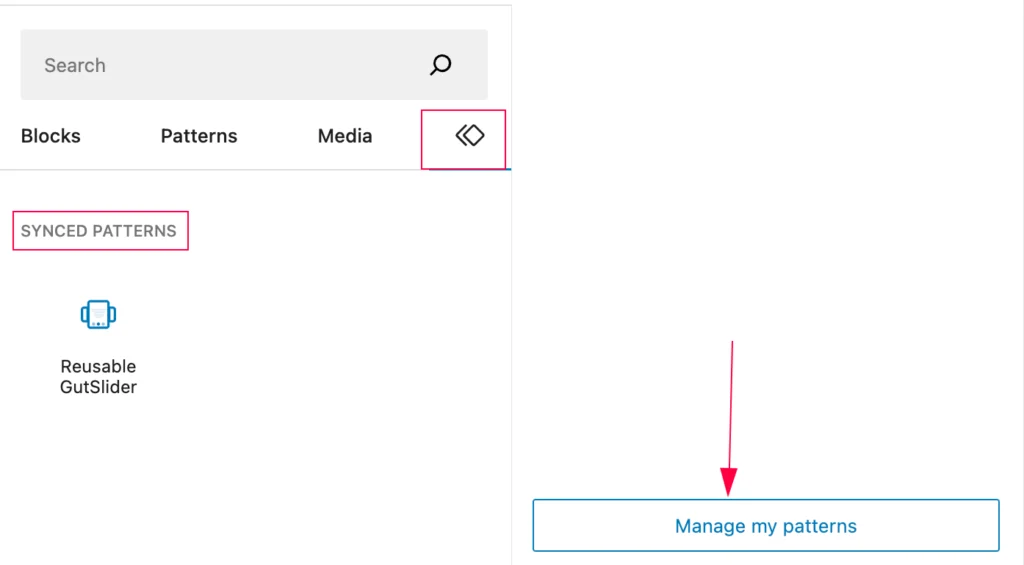1024x565 pixels.
Task: Select Media in the inserter tabs
Action: click(345, 136)
